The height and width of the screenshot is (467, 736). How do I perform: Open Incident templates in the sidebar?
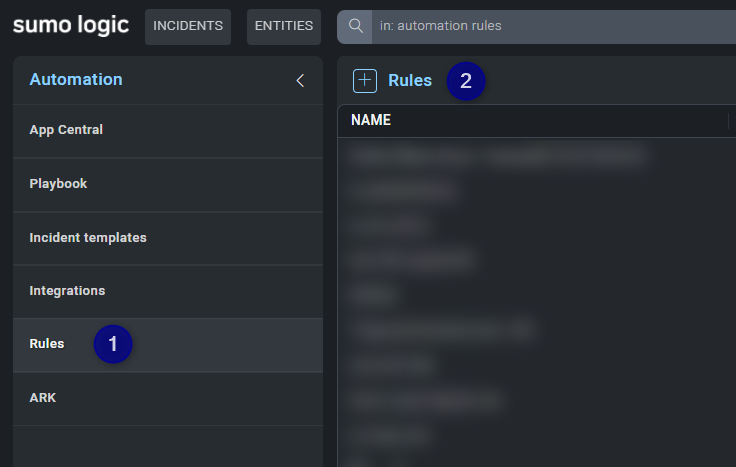(88, 238)
